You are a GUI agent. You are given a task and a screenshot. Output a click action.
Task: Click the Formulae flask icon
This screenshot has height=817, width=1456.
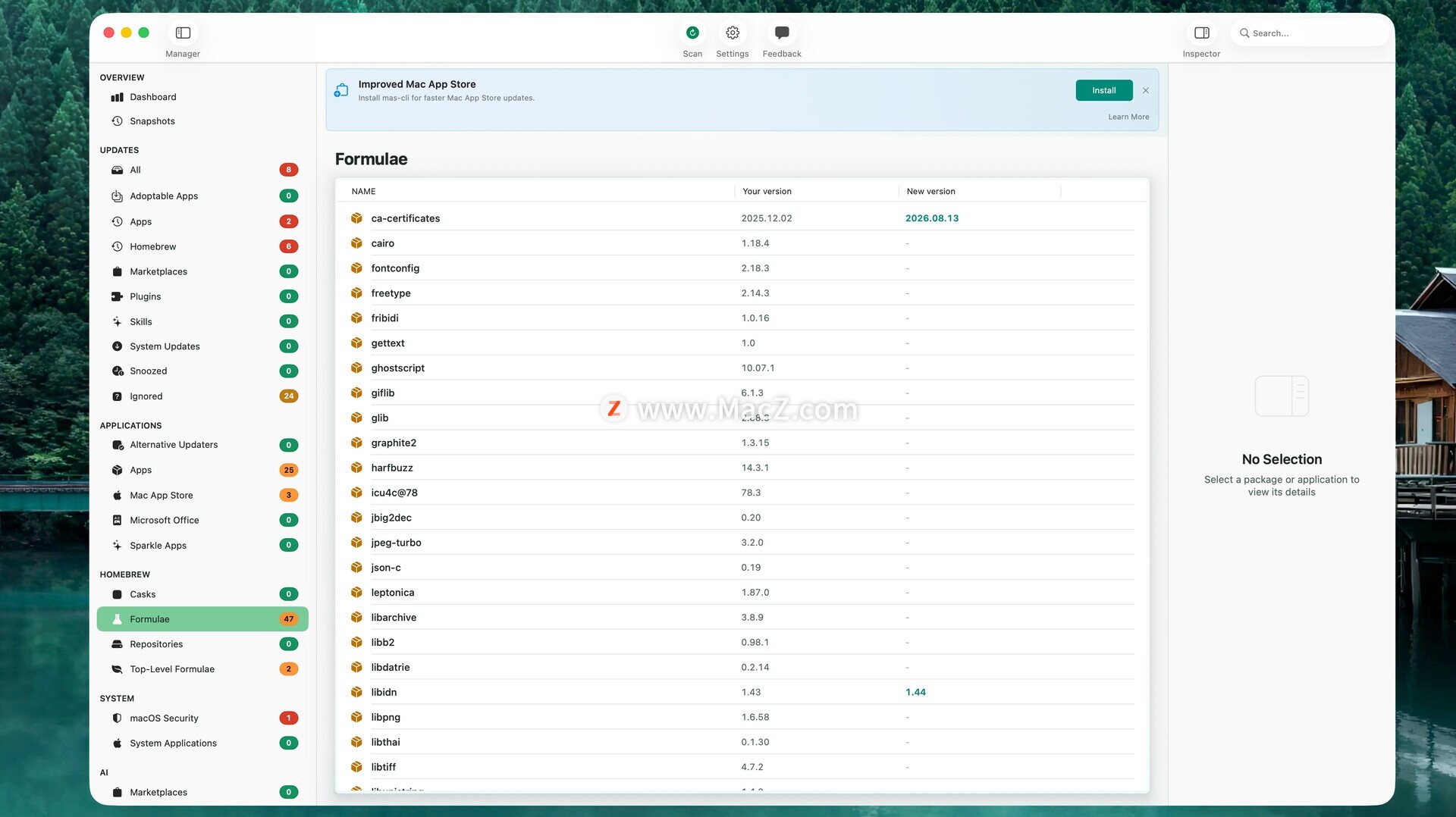pos(118,619)
